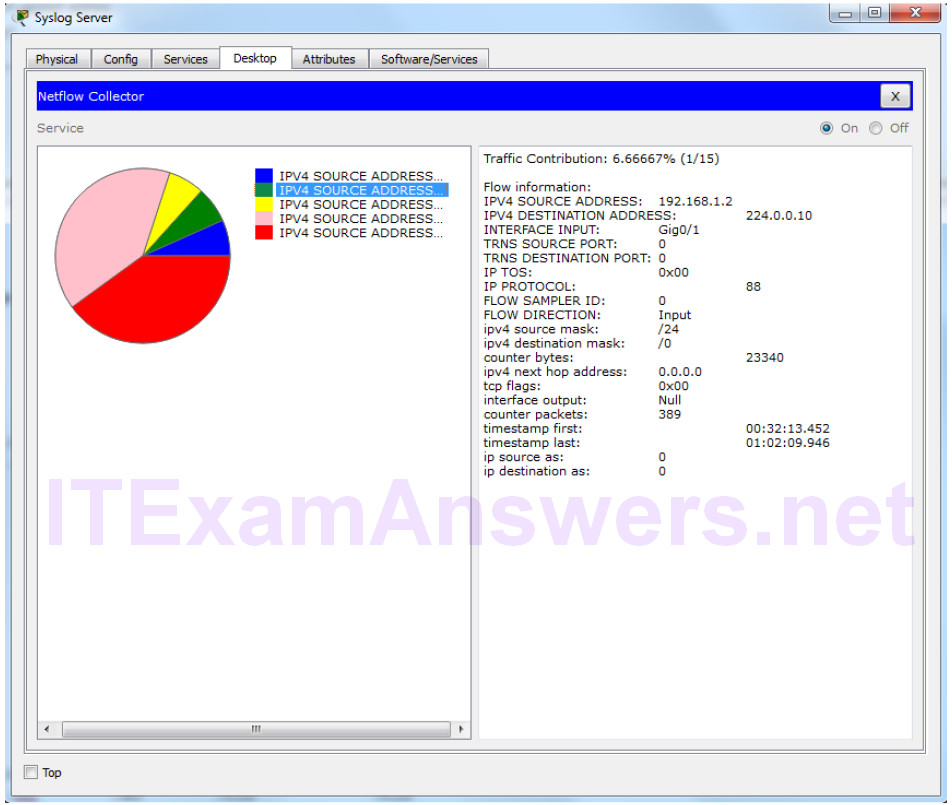Viewport: 952px width, 805px height.
Task: Enable the Top checkbox
Action: [31, 772]
